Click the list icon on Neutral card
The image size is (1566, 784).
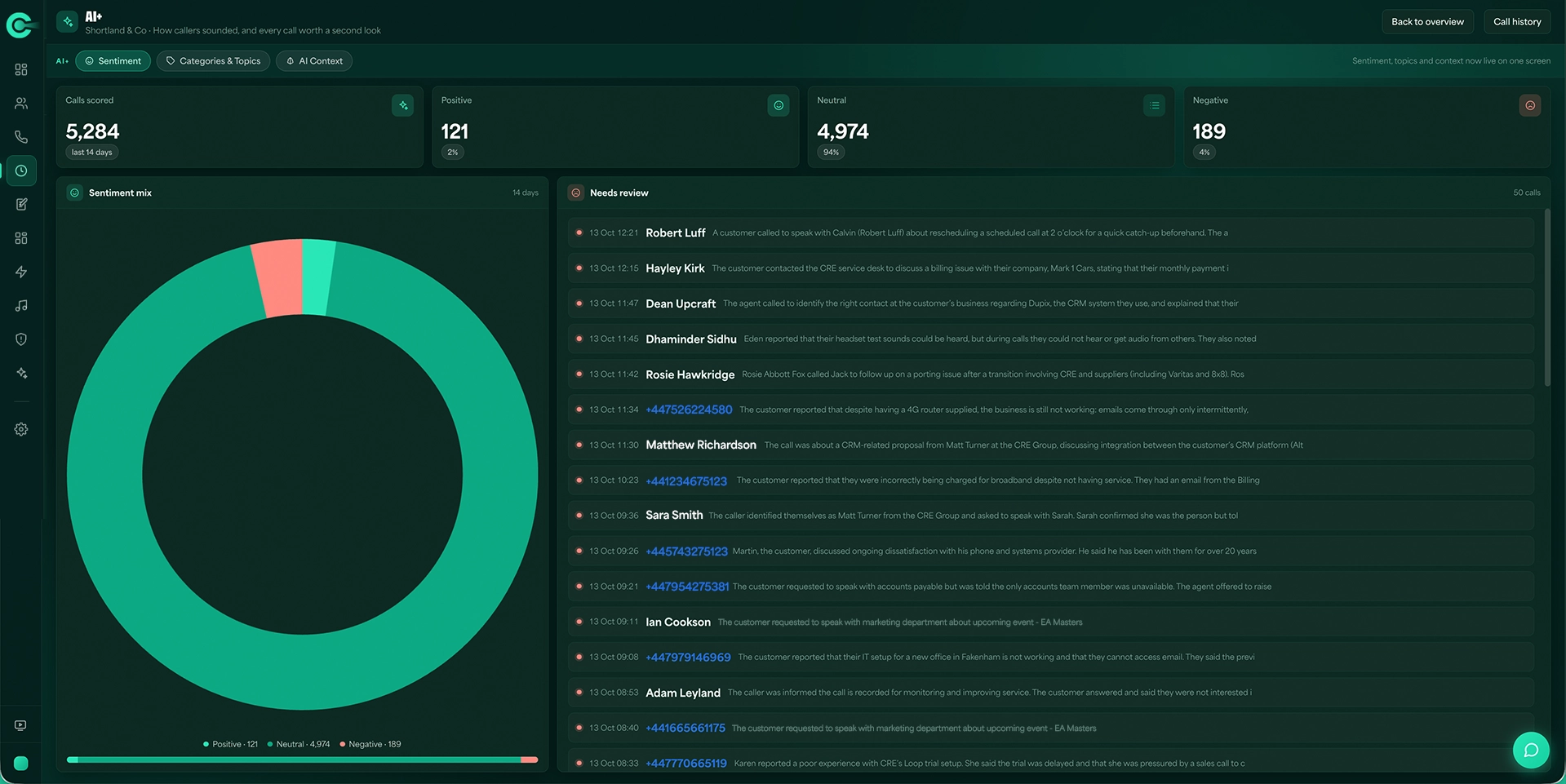1155,105
